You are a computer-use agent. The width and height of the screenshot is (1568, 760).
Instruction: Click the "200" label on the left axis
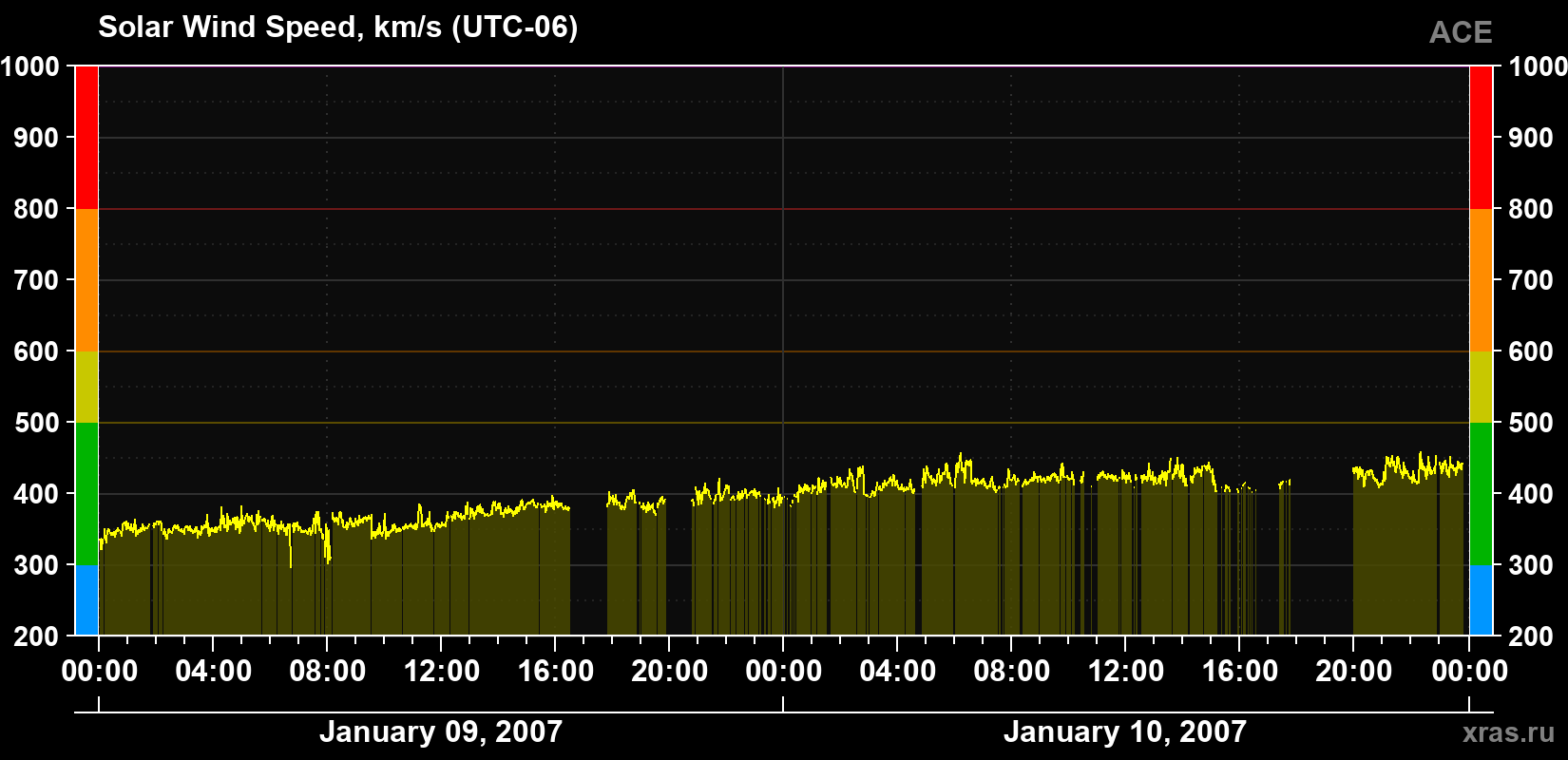point(37,636)
